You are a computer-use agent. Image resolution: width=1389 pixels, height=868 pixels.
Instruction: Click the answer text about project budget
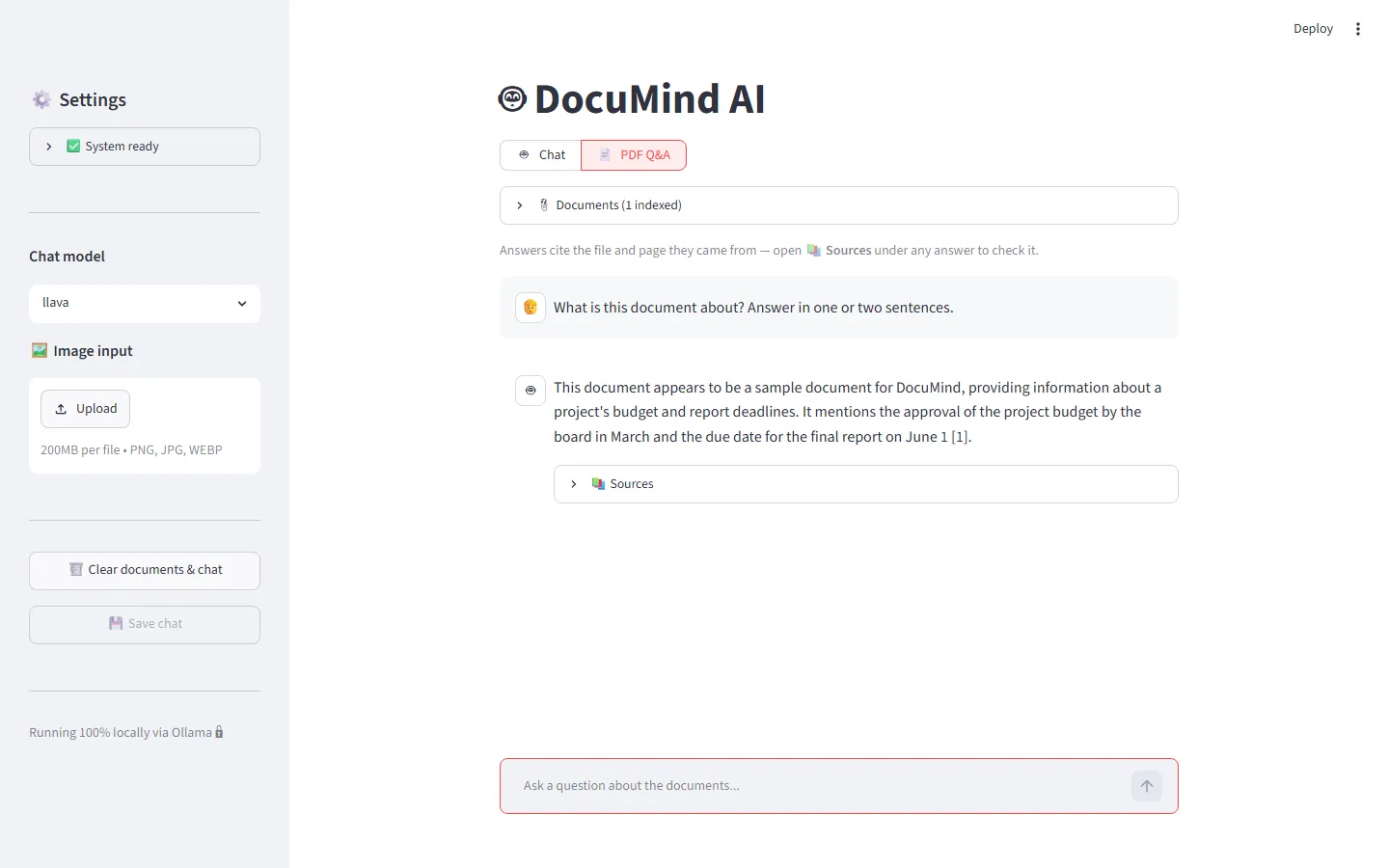(858, 412)
